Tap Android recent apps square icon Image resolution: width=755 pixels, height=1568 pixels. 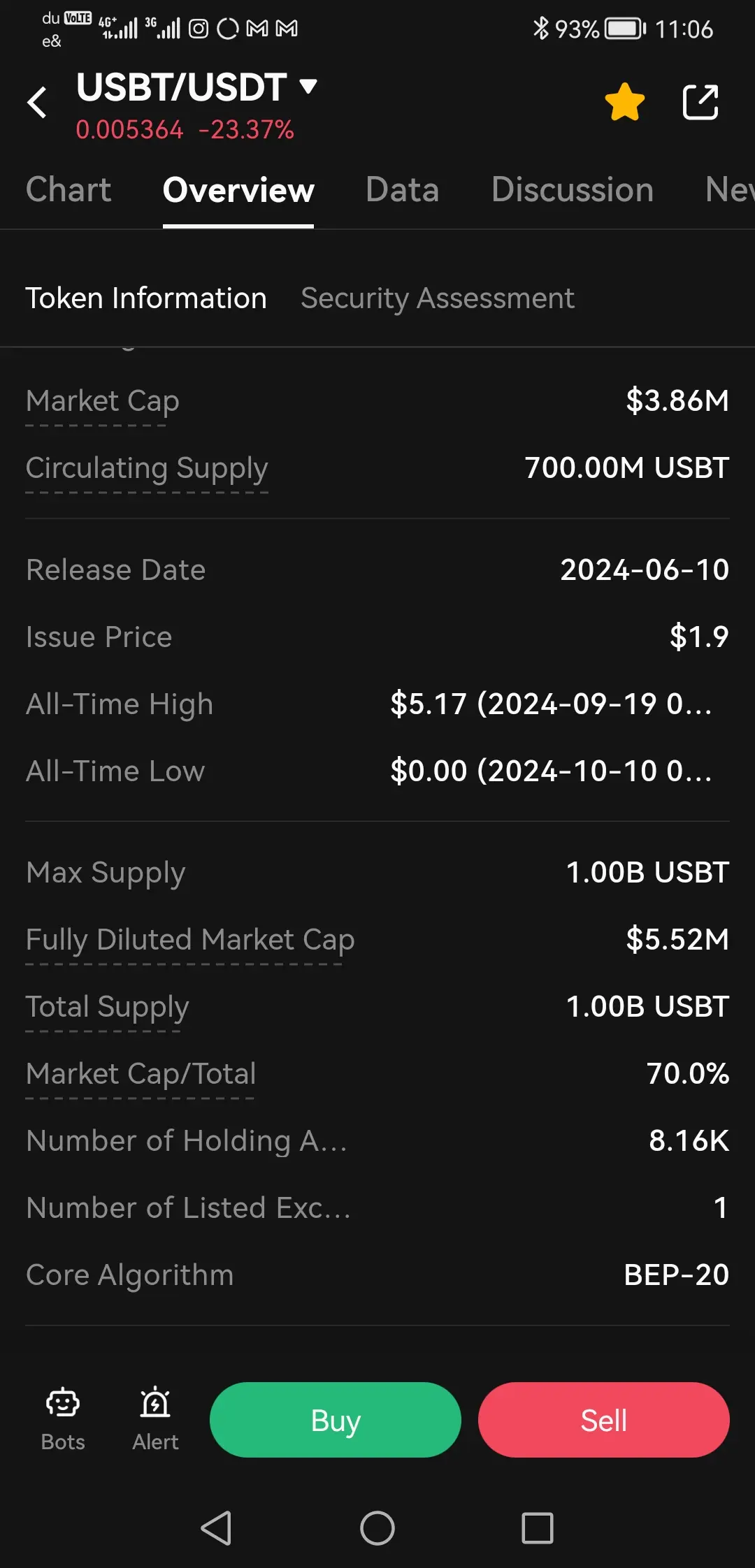538,1528
